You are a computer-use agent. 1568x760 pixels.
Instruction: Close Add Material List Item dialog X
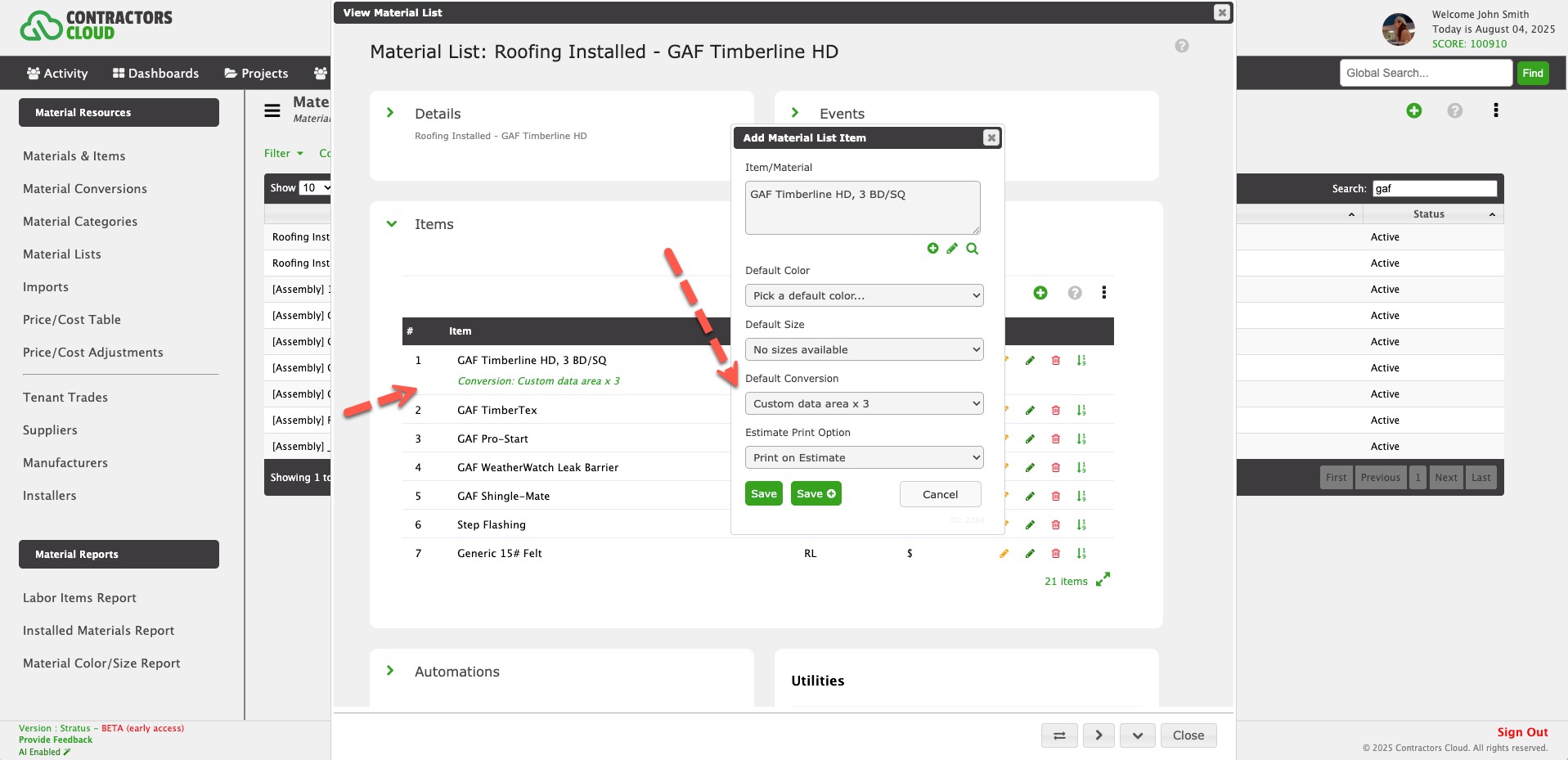tap(991, 137)
